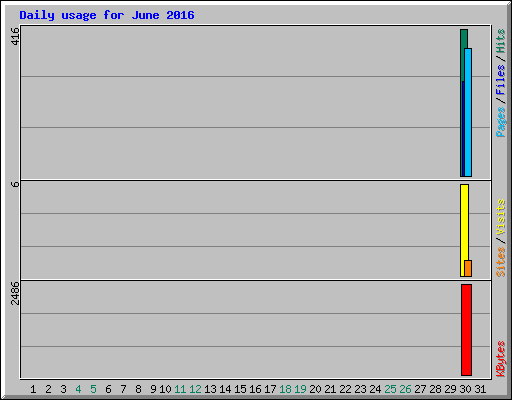Click the red KBytes bar

(466, 330)
